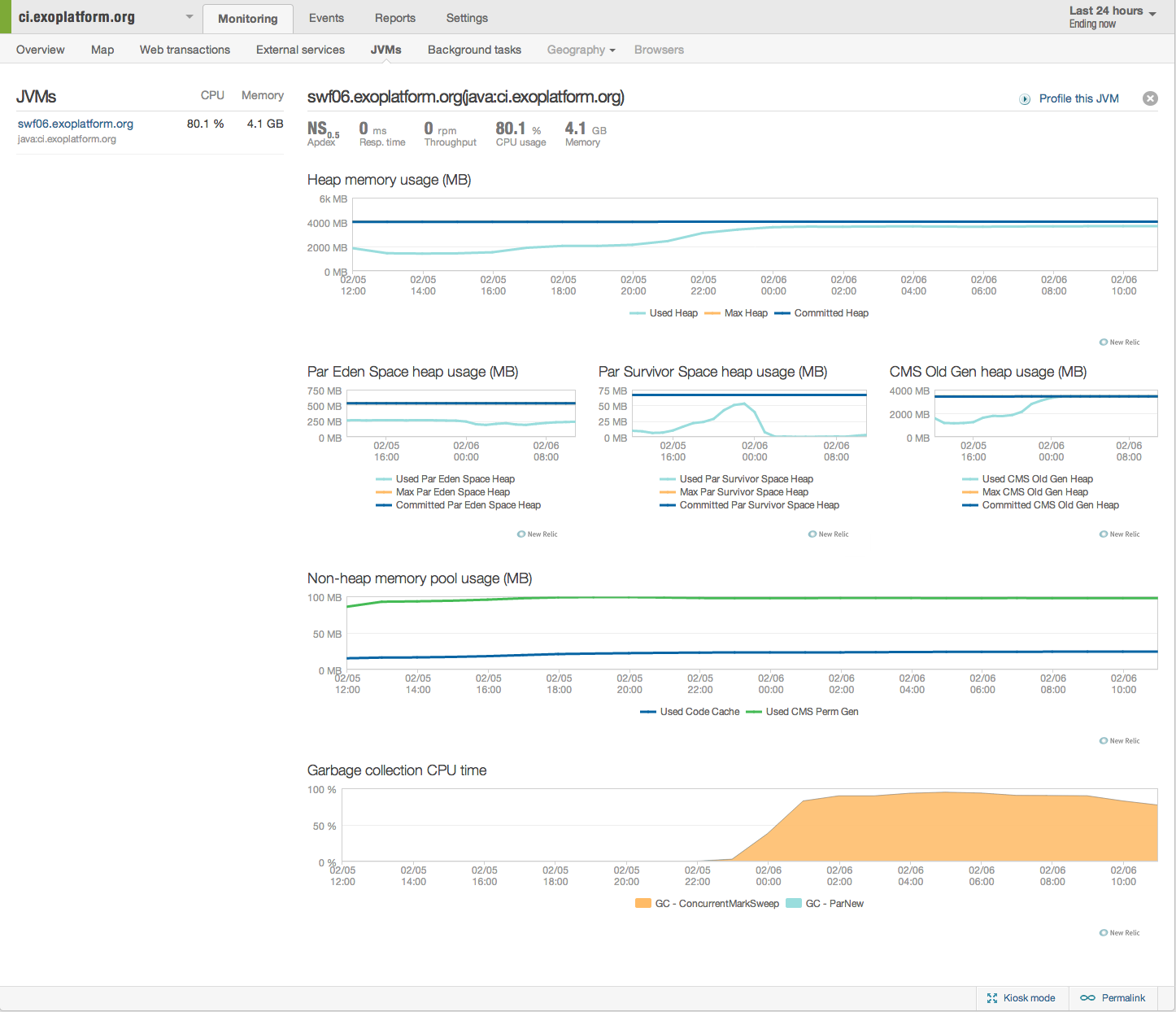Click the Kiosk mode expand icon
The image size is (1176, 1012).
(x=991, y=998)
